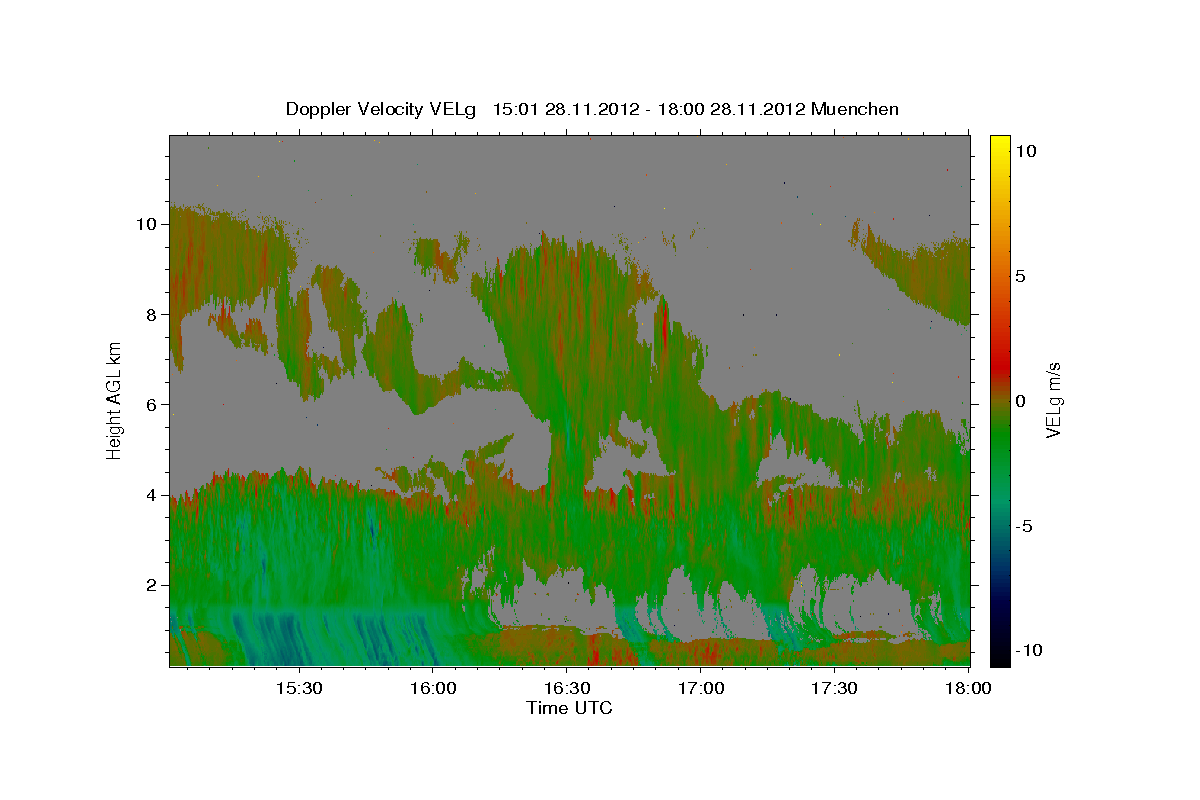Click the height axis label 10
This screenshot has height=800, width=1200.
coord(146,224)
